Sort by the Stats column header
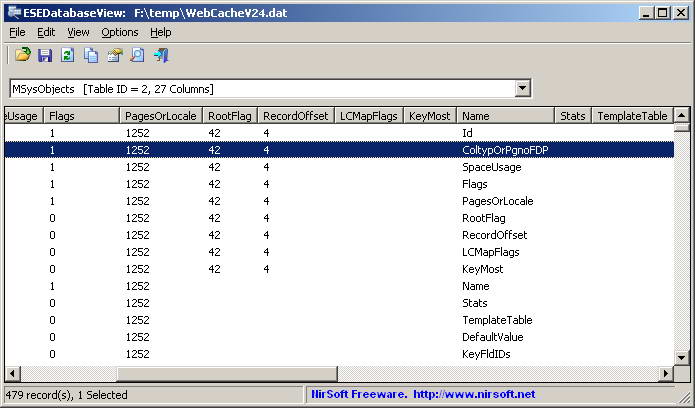Image resolution: width=695 pixels, height=408 pixels. 573,116
